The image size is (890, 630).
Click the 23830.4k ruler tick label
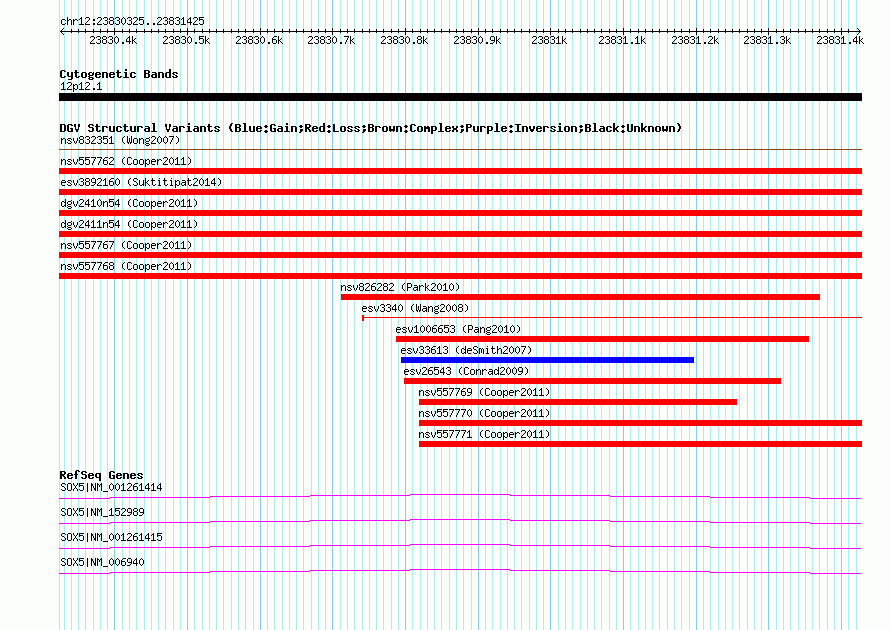[113, 40]
